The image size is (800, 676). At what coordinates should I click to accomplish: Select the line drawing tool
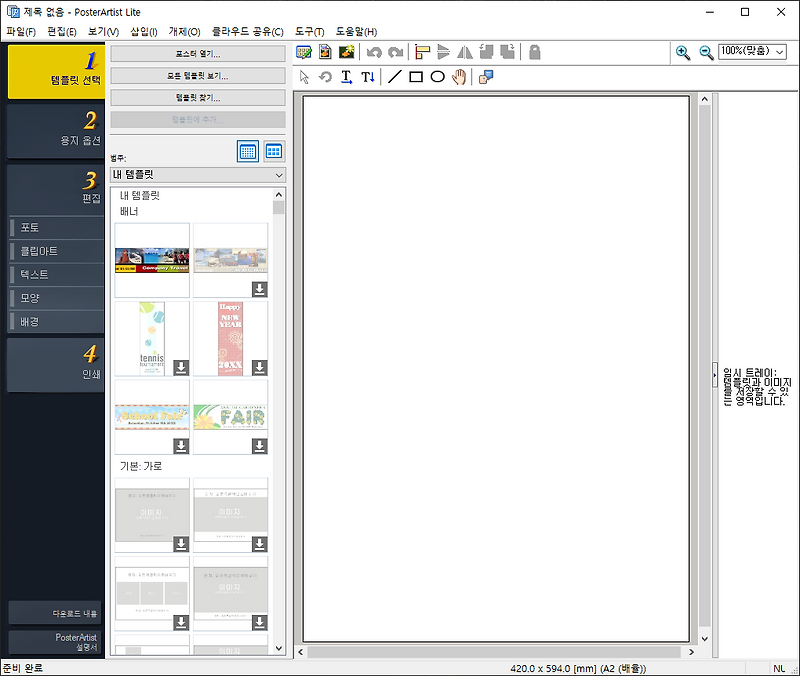coord(394,77)
